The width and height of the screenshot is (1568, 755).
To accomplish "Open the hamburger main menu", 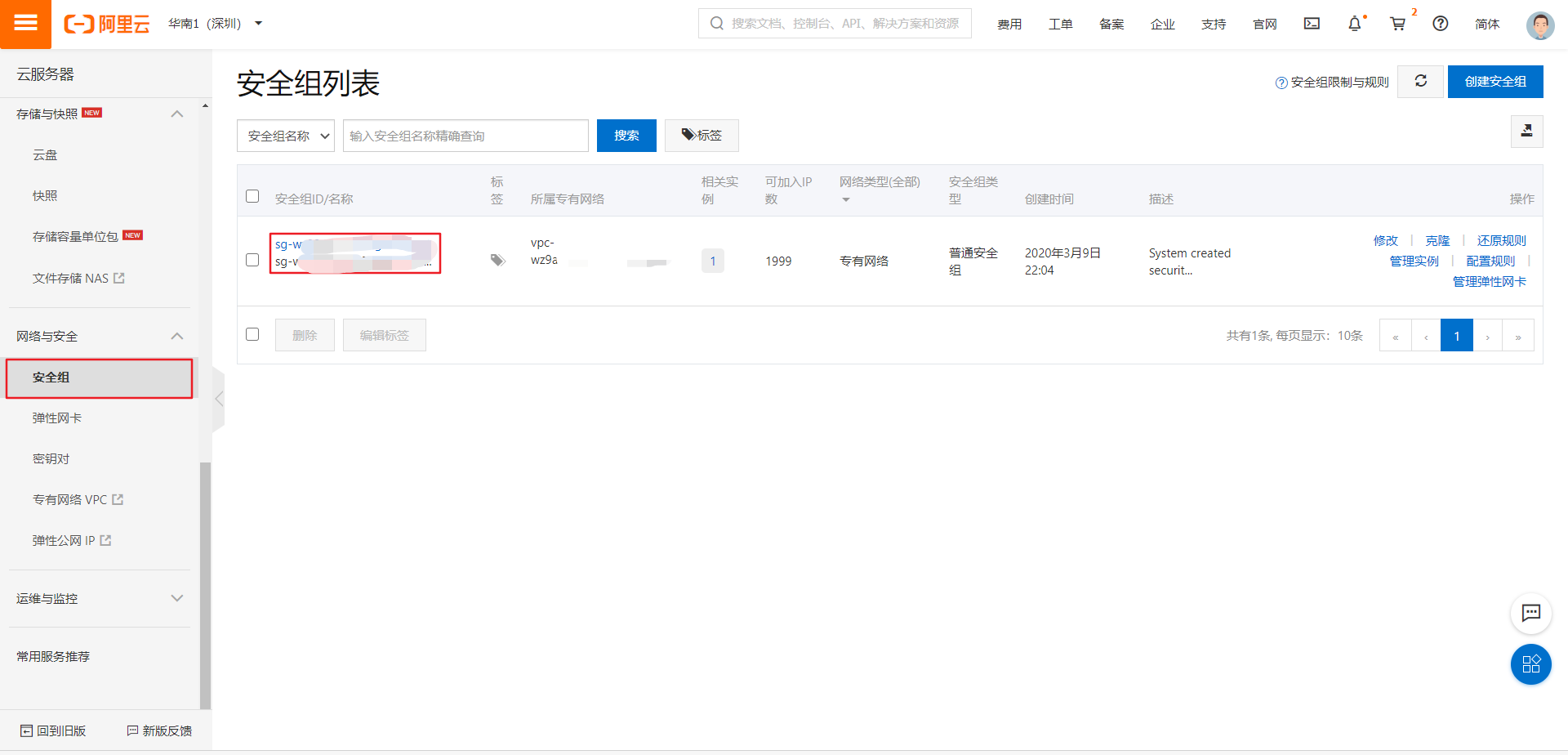I will [x=25, y=24].
